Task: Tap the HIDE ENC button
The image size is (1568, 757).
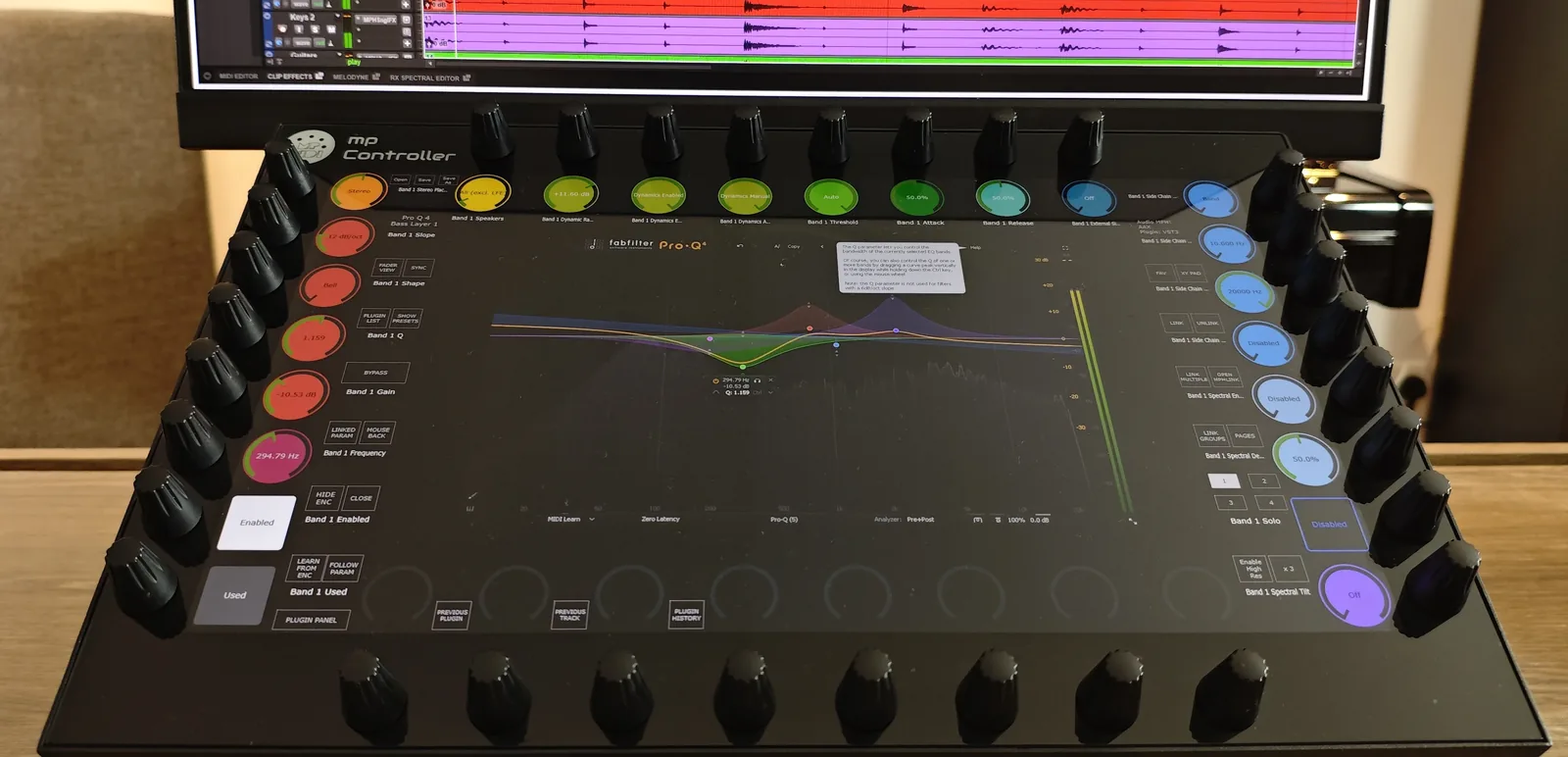Action: point(325,498)
